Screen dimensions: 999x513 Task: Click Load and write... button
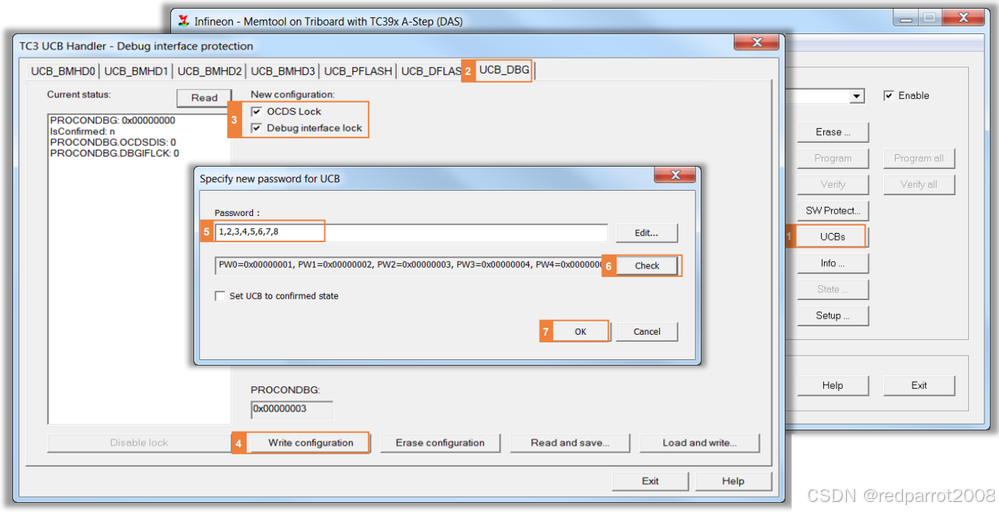point(700,443)
